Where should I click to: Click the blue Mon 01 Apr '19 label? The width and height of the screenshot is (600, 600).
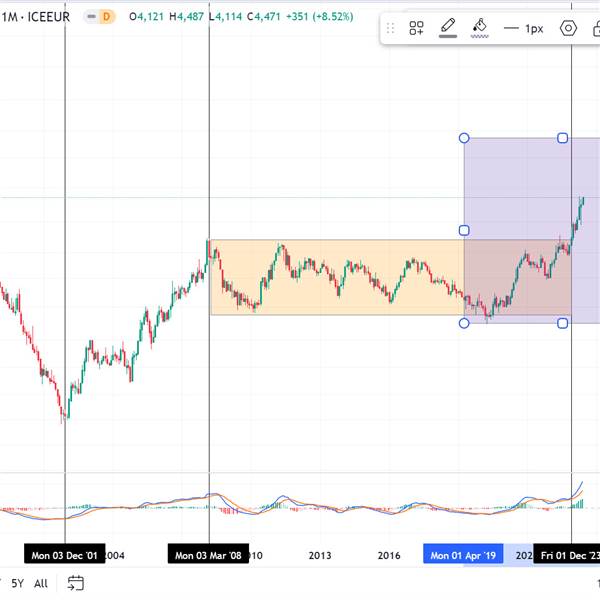coord(463,555)
